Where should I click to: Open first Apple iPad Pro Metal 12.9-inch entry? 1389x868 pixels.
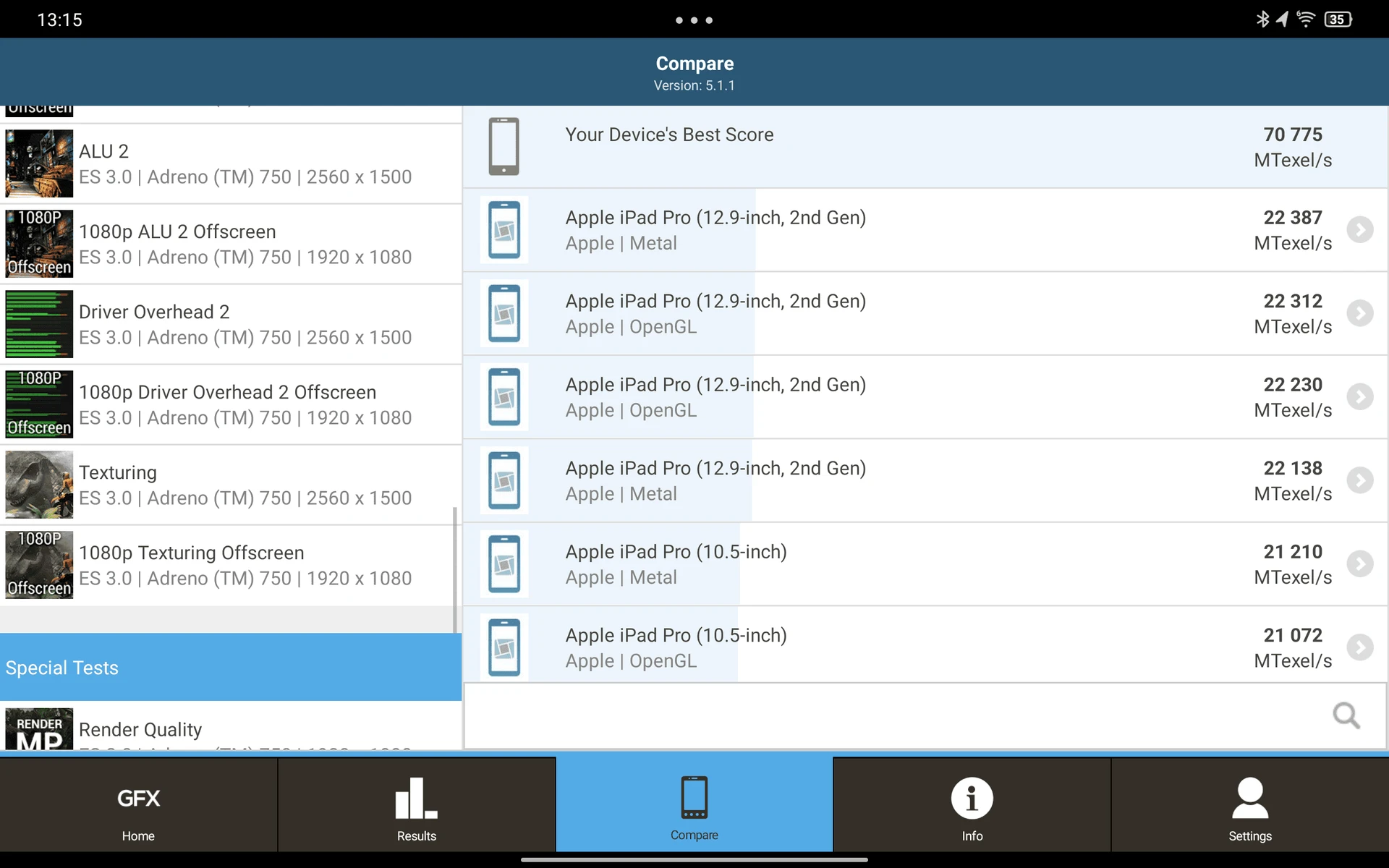tap(925, 230)
